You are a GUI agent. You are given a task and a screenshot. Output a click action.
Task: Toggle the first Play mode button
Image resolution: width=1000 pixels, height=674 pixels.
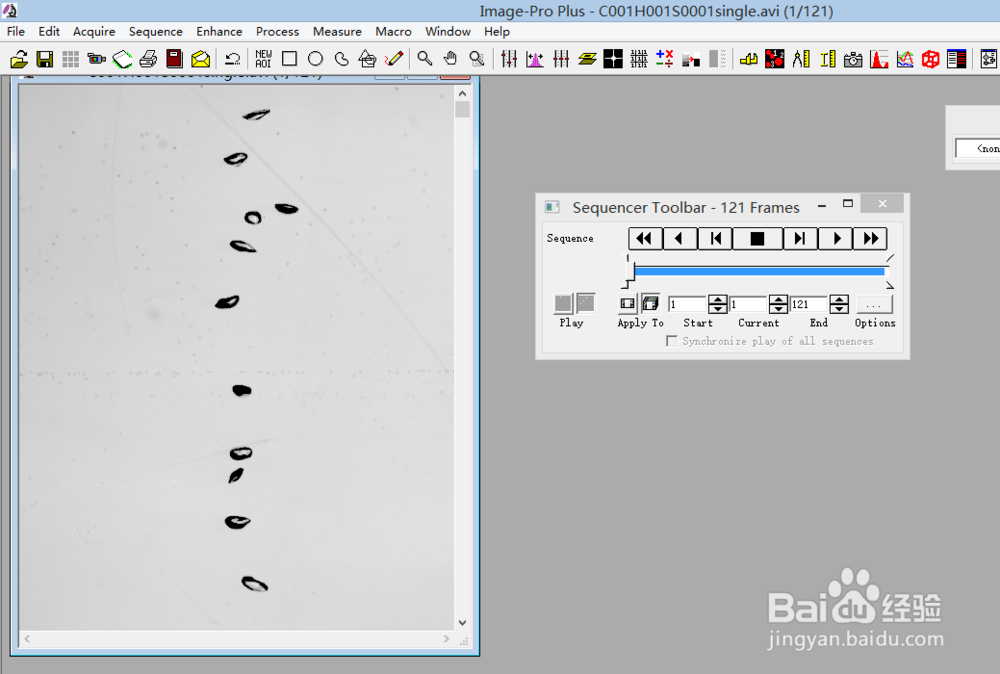563,304
